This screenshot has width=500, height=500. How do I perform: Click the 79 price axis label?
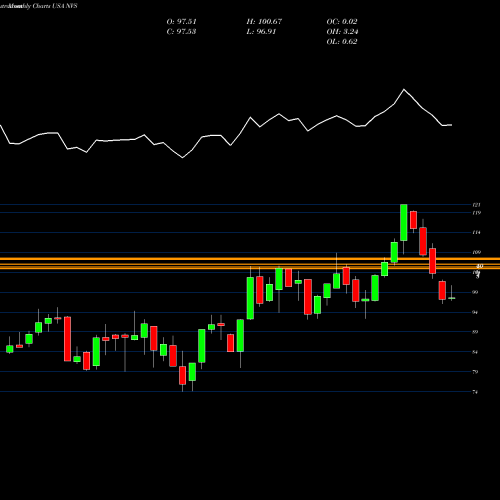pos(476,372)
